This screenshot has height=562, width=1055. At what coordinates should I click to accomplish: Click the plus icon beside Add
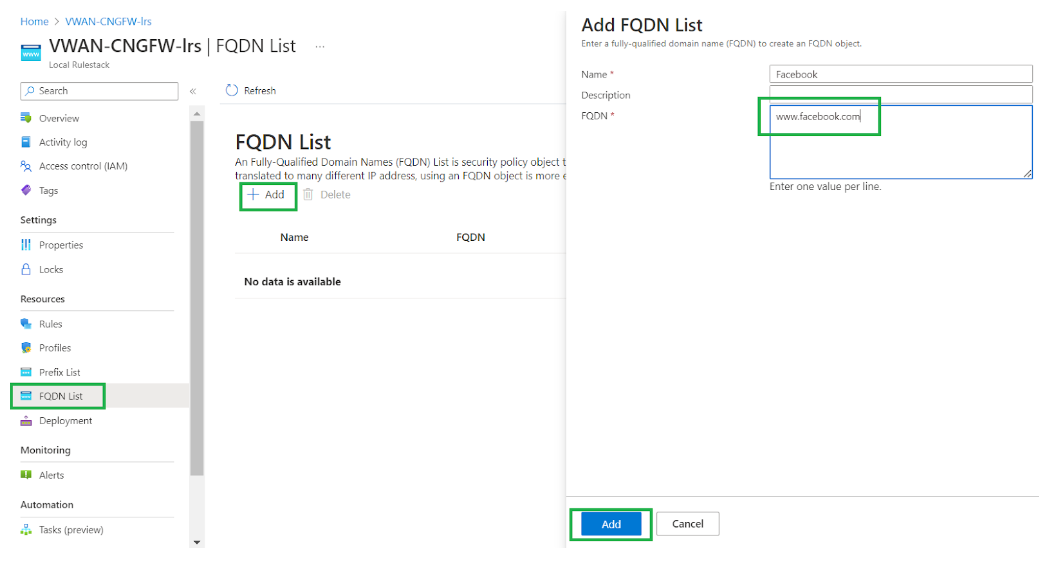point(253,195)
